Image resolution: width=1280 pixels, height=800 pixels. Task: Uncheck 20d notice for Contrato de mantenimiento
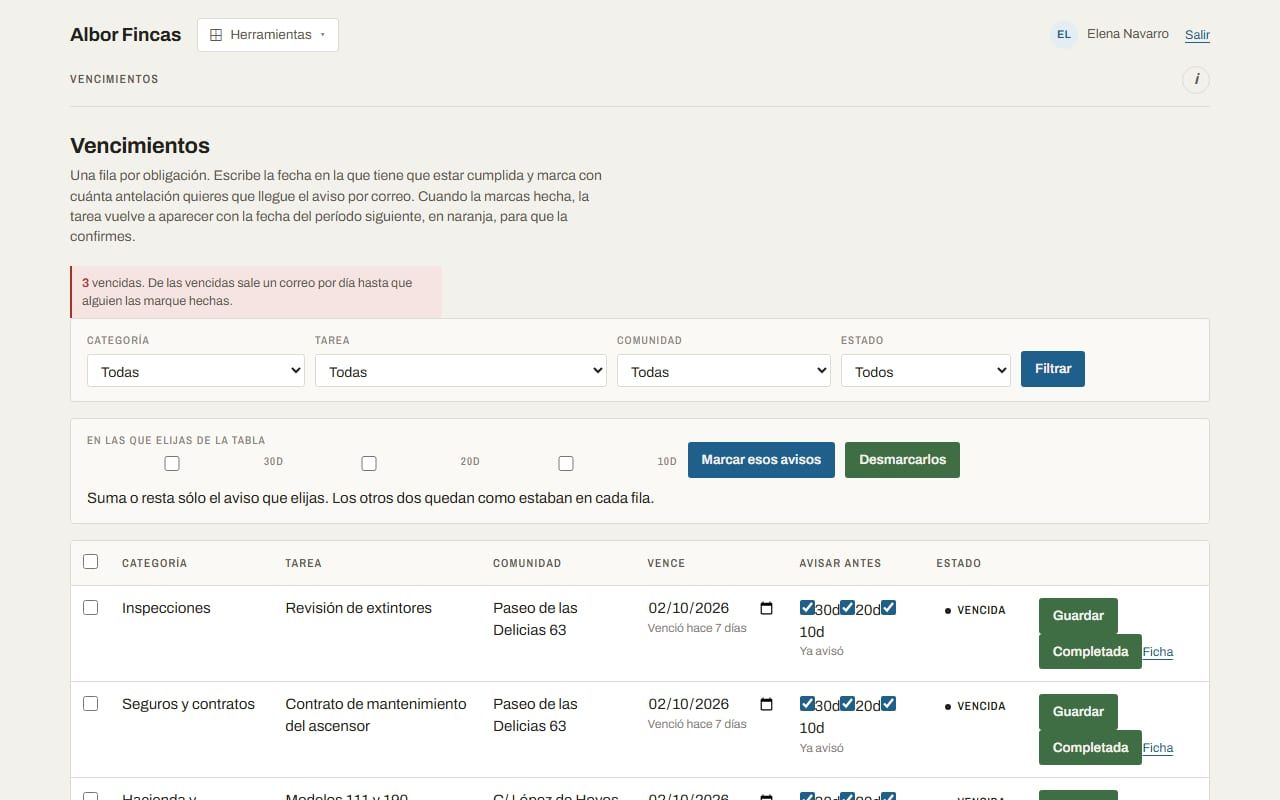click(847, 704)
